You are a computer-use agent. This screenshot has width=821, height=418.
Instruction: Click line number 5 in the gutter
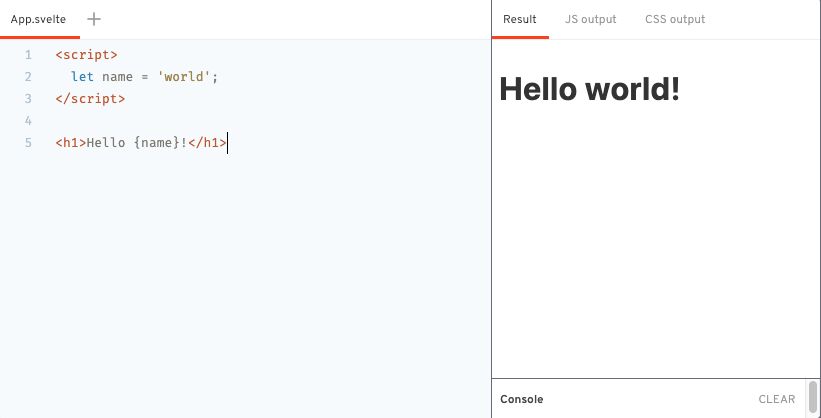pos(28,143)
